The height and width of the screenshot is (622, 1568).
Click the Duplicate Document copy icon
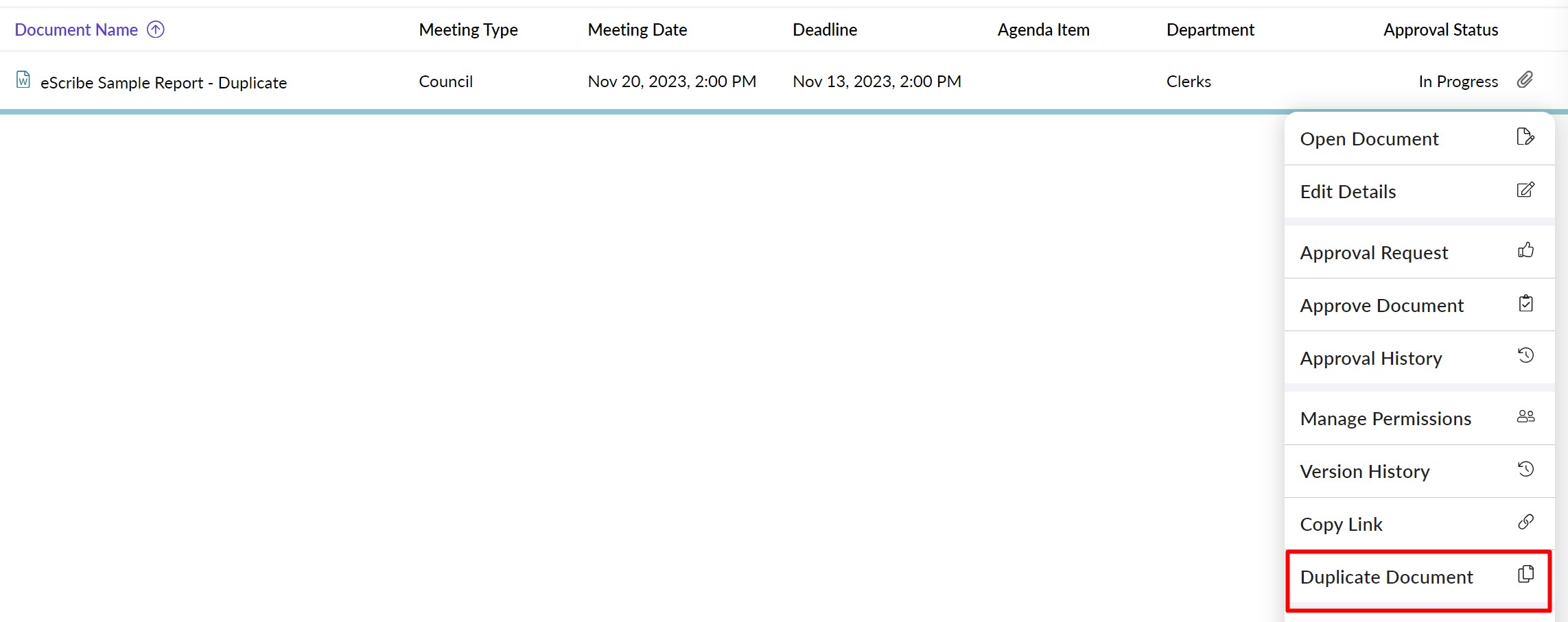coord(1525,575)
